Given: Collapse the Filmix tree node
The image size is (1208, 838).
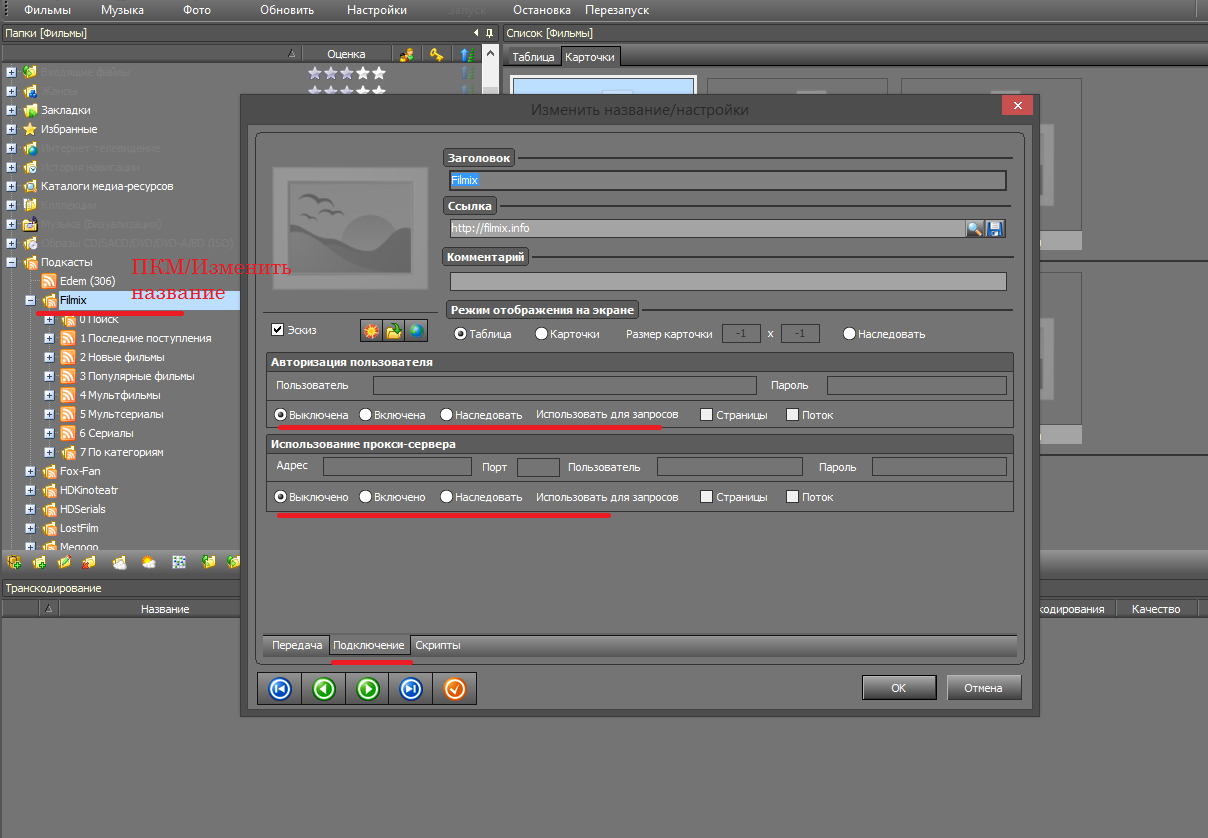Looking at the screenshot, I should (30, 300).
